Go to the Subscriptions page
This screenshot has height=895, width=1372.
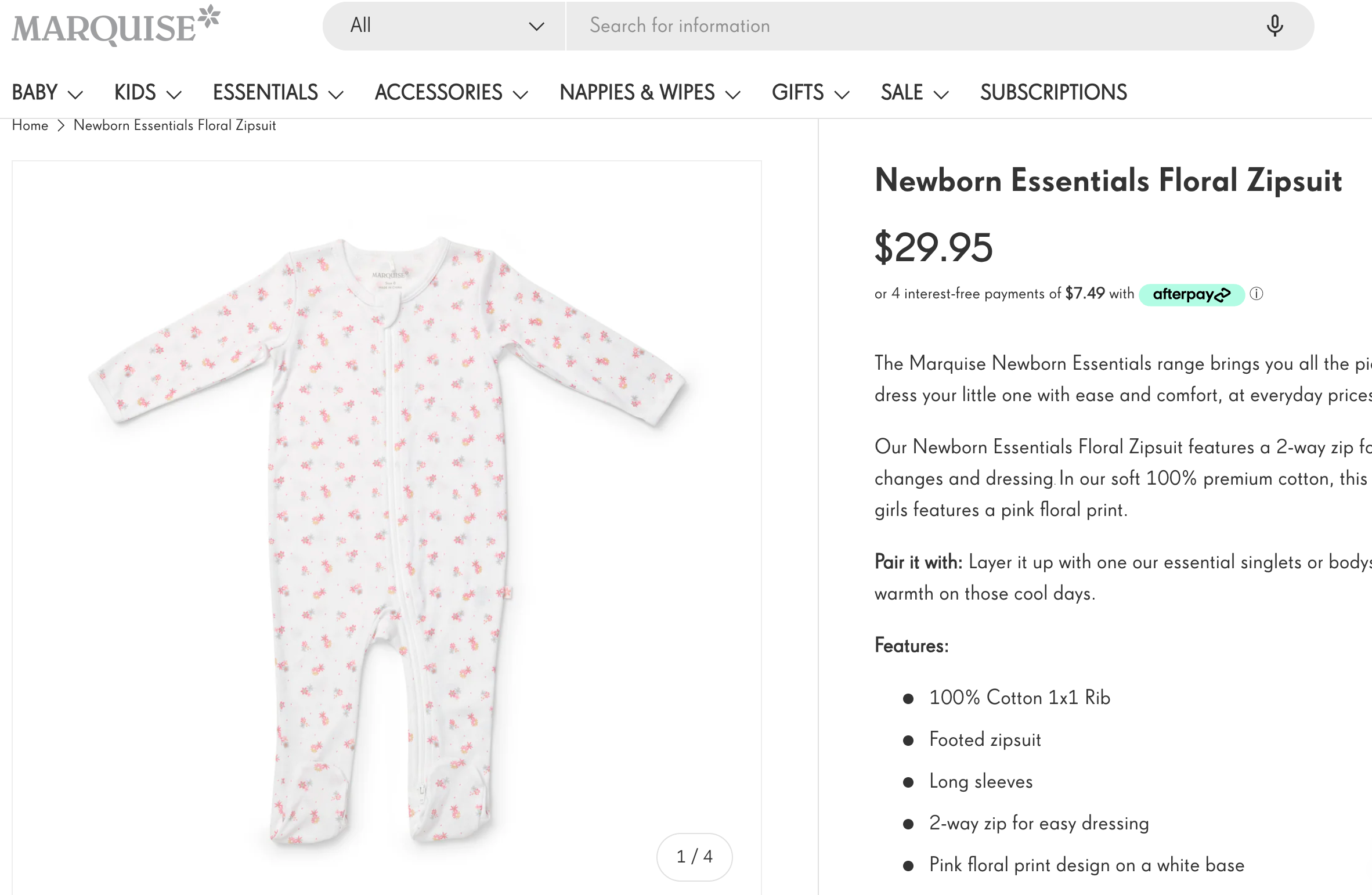click(x=1053, y=93)
